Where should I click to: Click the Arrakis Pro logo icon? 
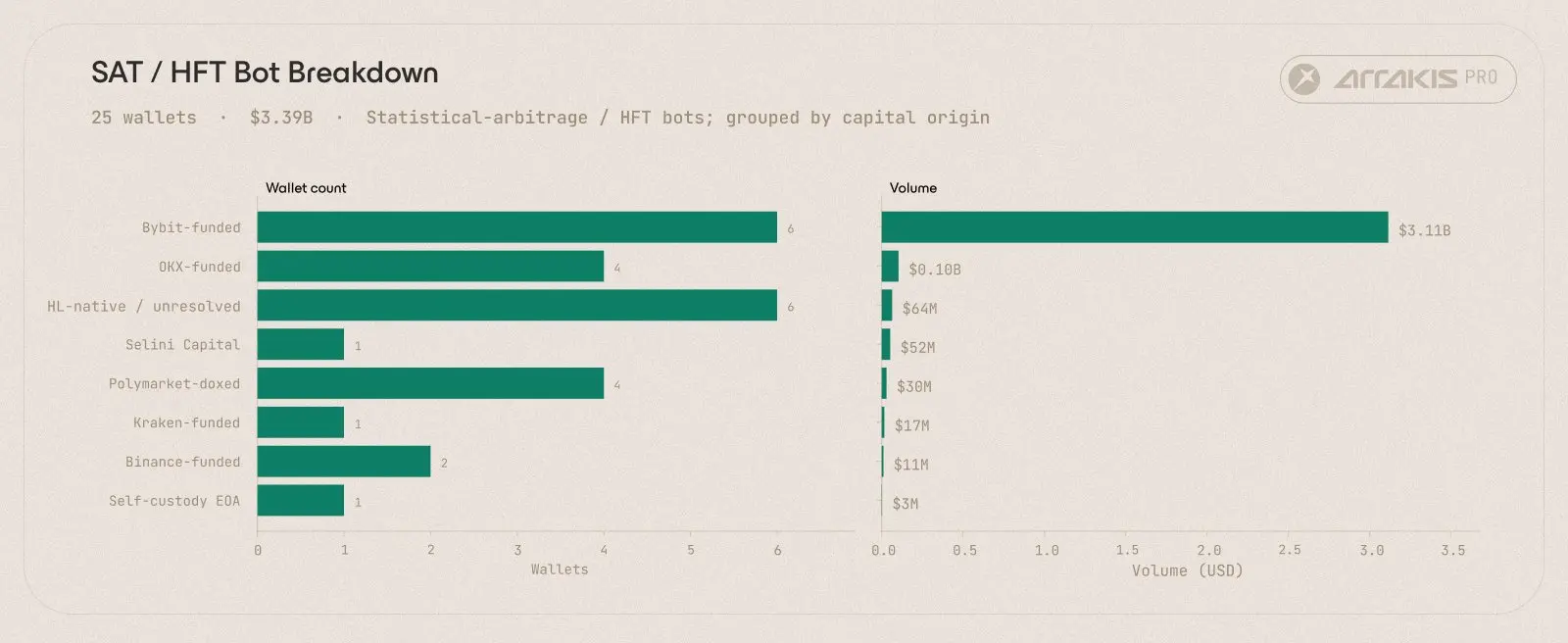click(x=1304, y=78)
